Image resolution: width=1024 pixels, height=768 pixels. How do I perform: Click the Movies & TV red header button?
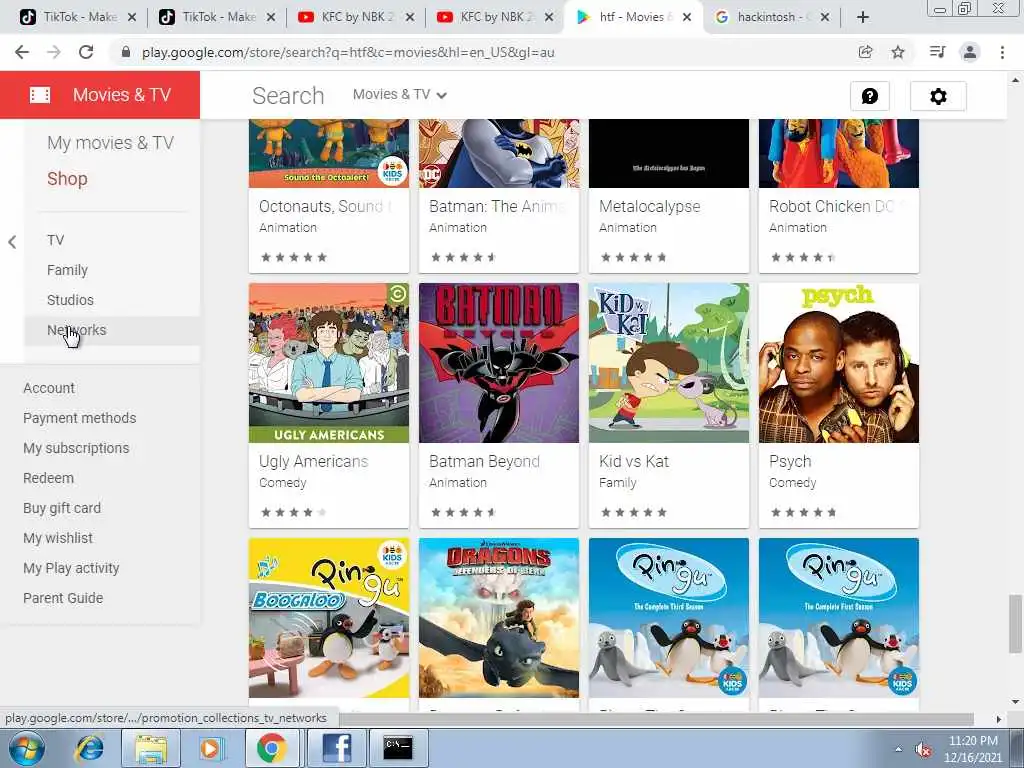pyautogui.click(x=100, y=95)
